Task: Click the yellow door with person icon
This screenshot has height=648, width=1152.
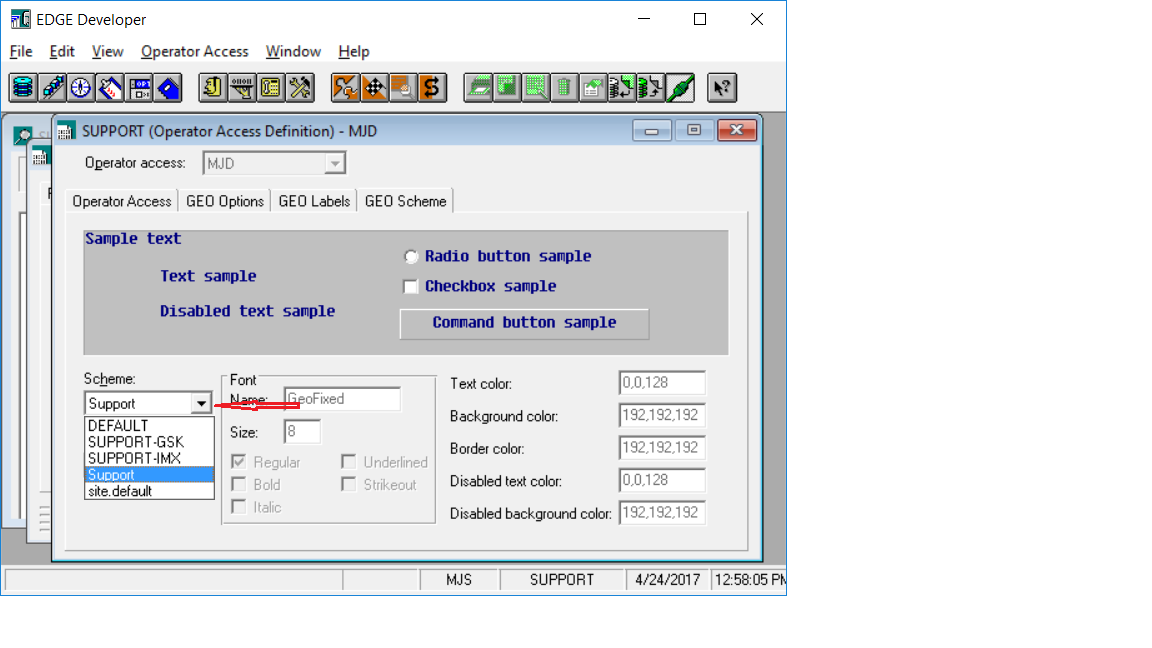Action: click(x=213, y=87)
